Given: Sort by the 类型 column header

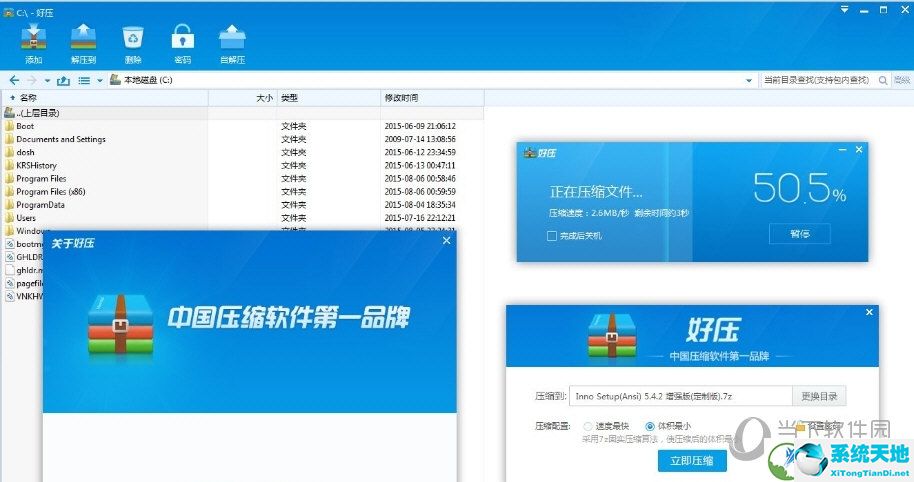Looking at the screenshot, I should tap(329, 98).
